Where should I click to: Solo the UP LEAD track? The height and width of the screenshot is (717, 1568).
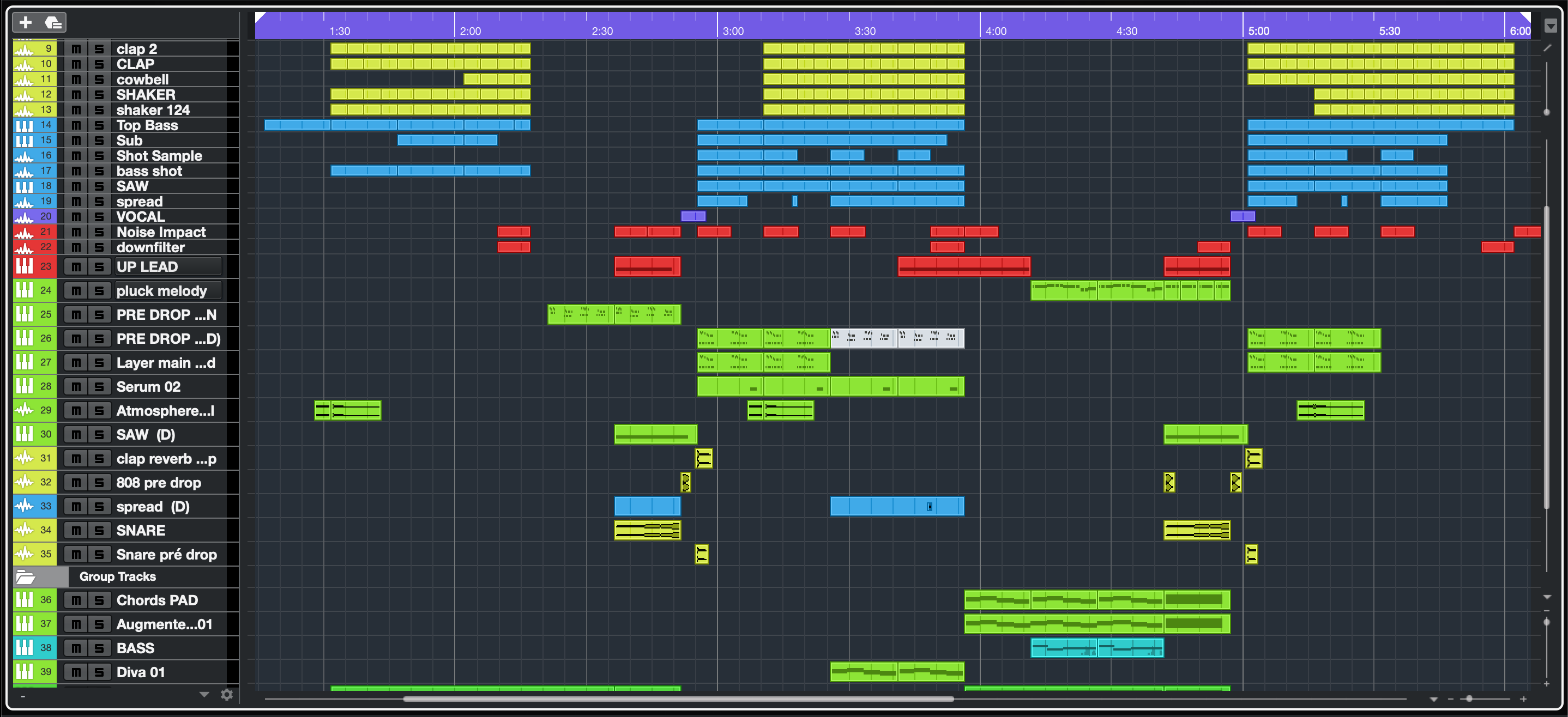[x=99, y=266]
